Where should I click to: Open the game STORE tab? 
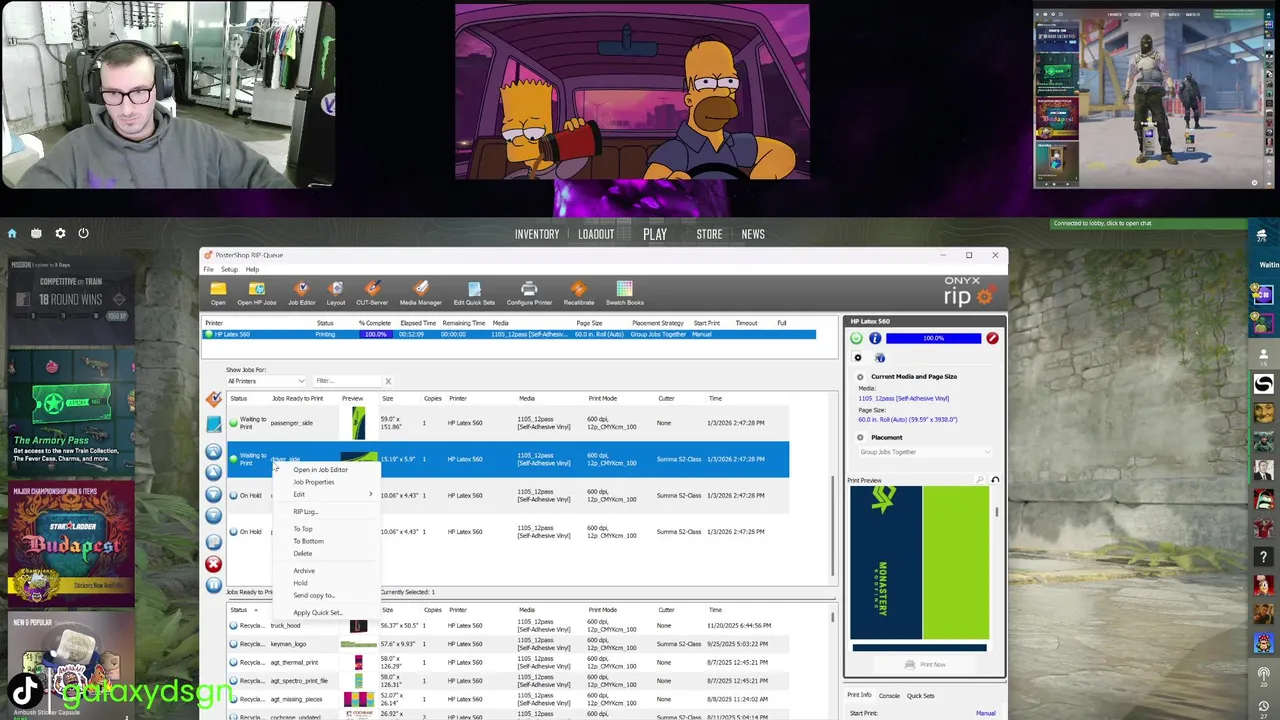709,234
